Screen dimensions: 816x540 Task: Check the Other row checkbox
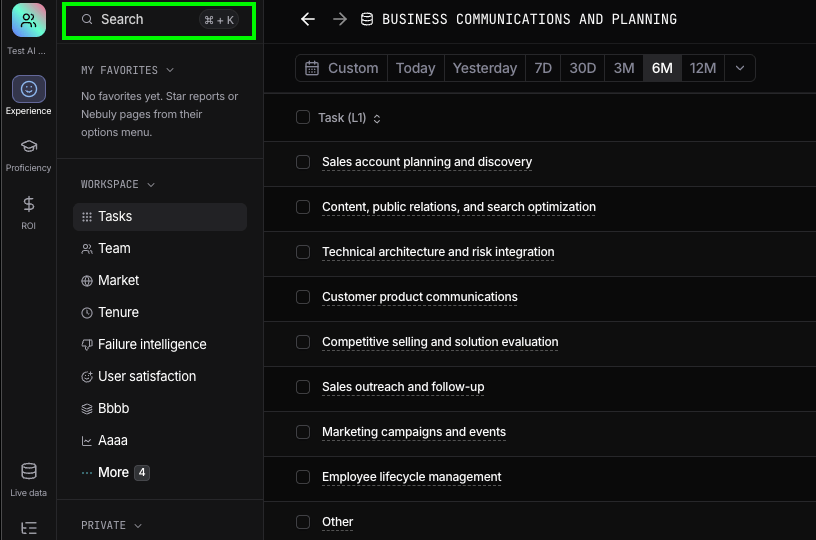pos(303,522)
